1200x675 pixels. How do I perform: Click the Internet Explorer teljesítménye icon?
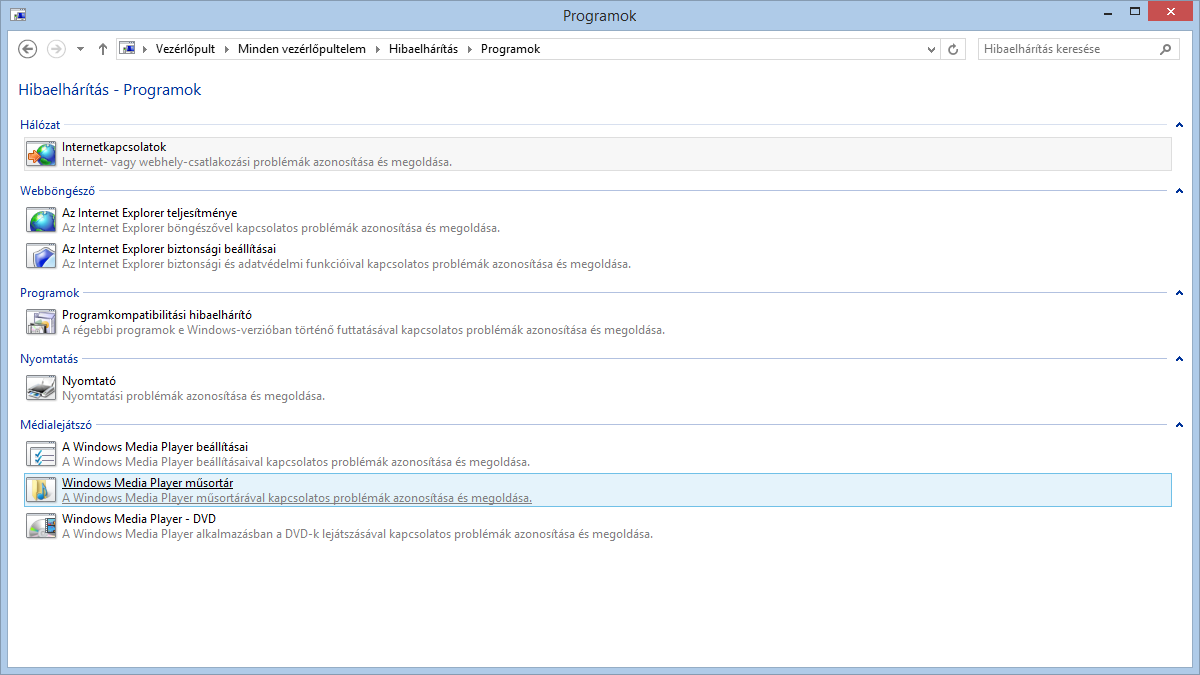(41, 220)
